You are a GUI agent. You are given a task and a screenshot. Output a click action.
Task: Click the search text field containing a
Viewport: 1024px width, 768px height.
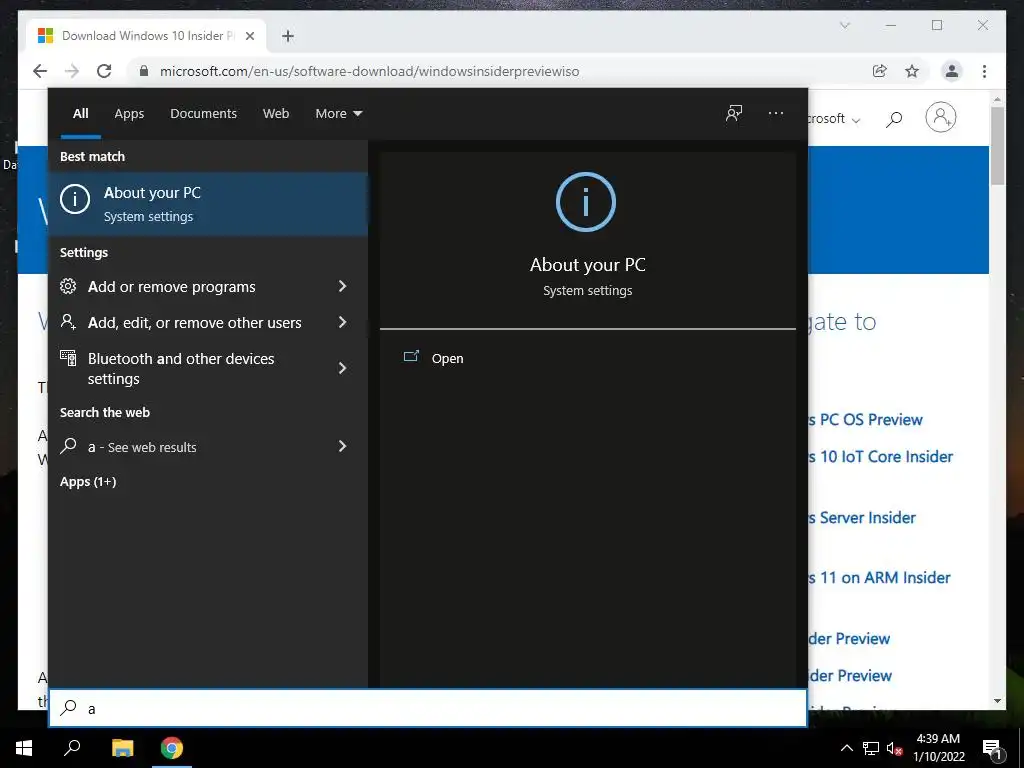pos(428,708)
